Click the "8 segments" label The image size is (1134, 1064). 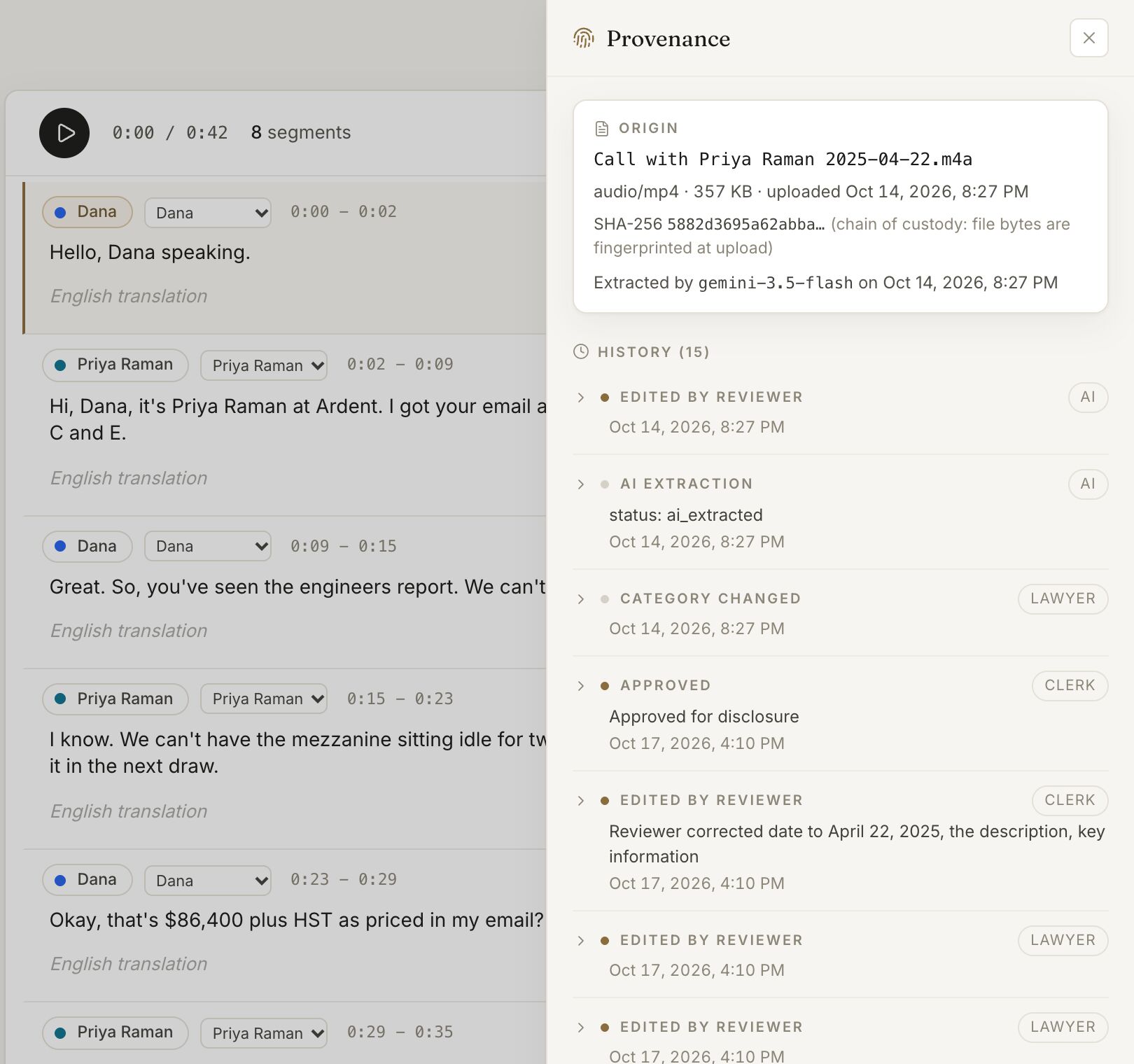pyautogui.click(x=301, y=132)
